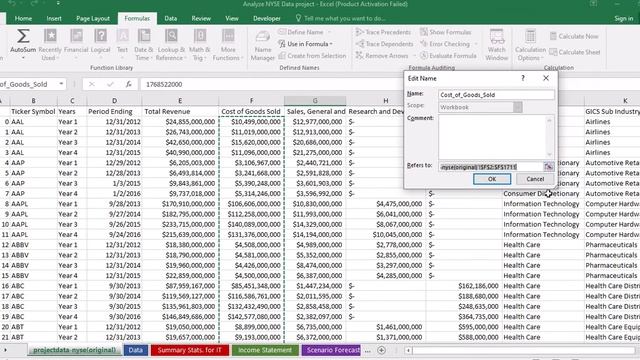This screenshot has width=640, height=360.
Task: Click Cost of Goods Sold header cell
Action: [251, 111]
